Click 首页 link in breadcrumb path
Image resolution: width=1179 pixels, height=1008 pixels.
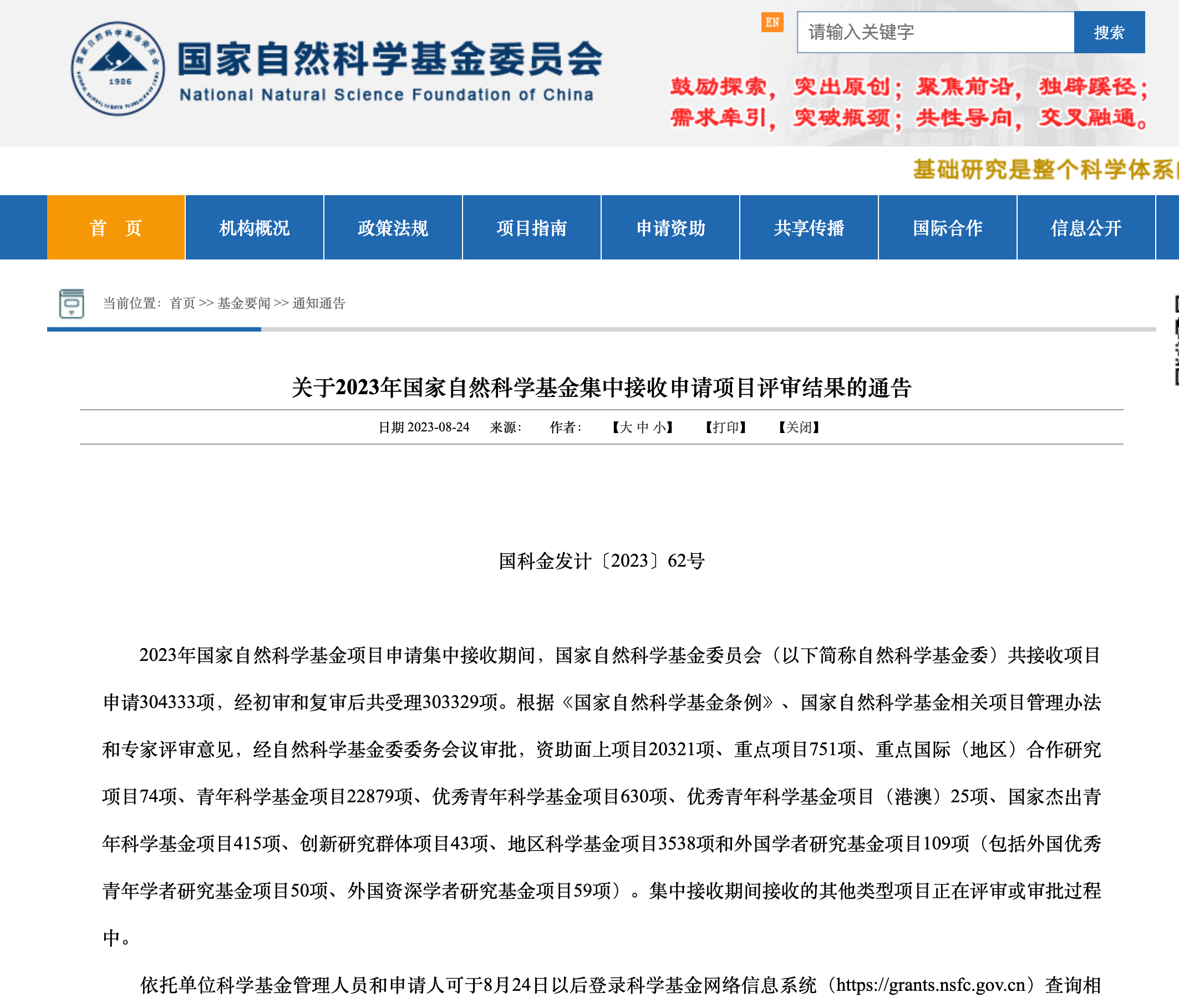point(182,303)
